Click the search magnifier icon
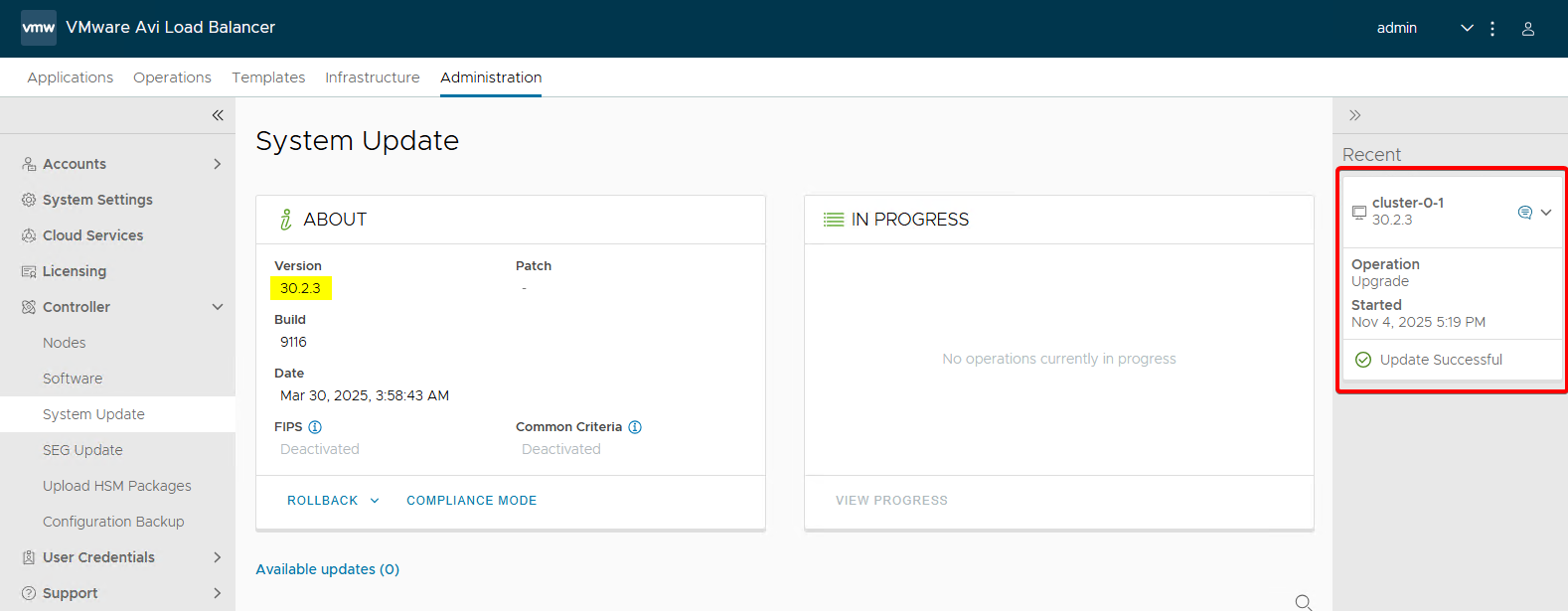 tap(1303, 602)
